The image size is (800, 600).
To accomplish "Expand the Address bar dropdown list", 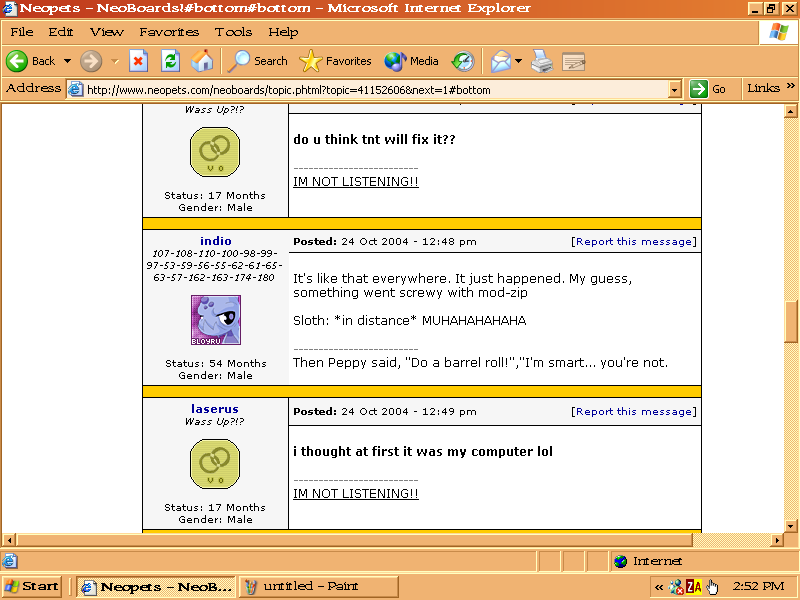I will [x=675, y=90].
